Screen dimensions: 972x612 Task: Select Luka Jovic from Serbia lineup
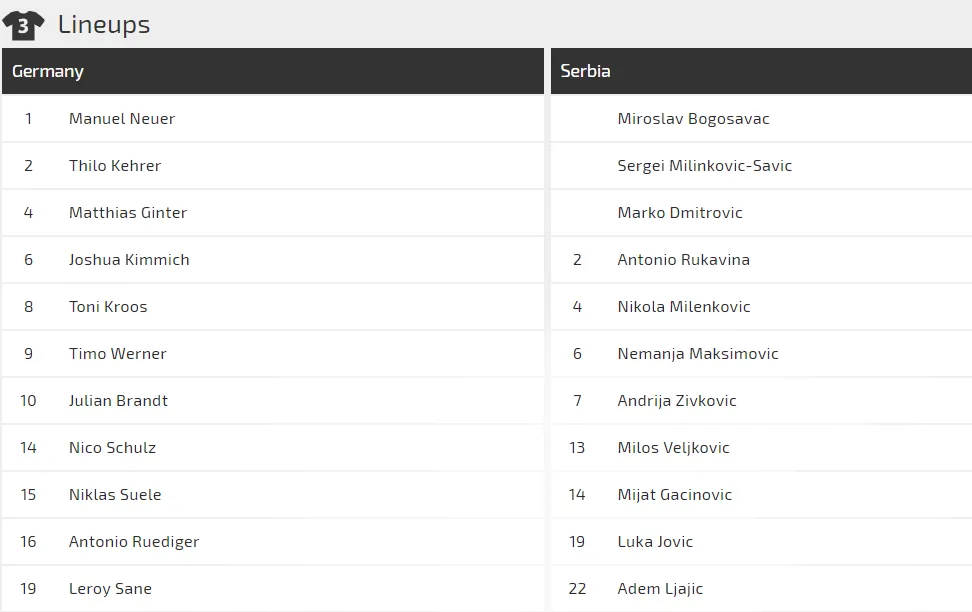(x=655, y=541)
